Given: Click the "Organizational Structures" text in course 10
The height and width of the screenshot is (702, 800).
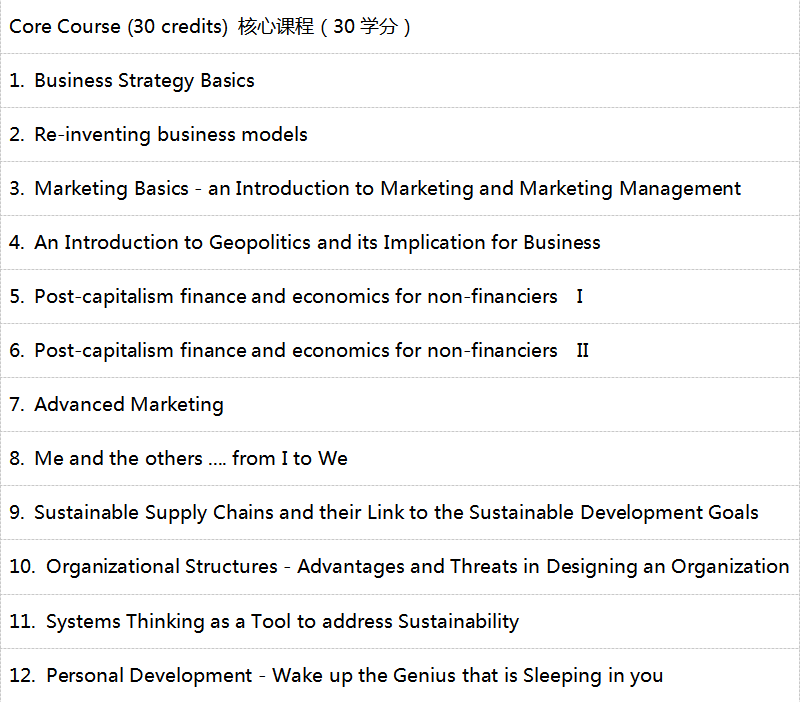Looking at the screenshot, I should tap(162, 567).
